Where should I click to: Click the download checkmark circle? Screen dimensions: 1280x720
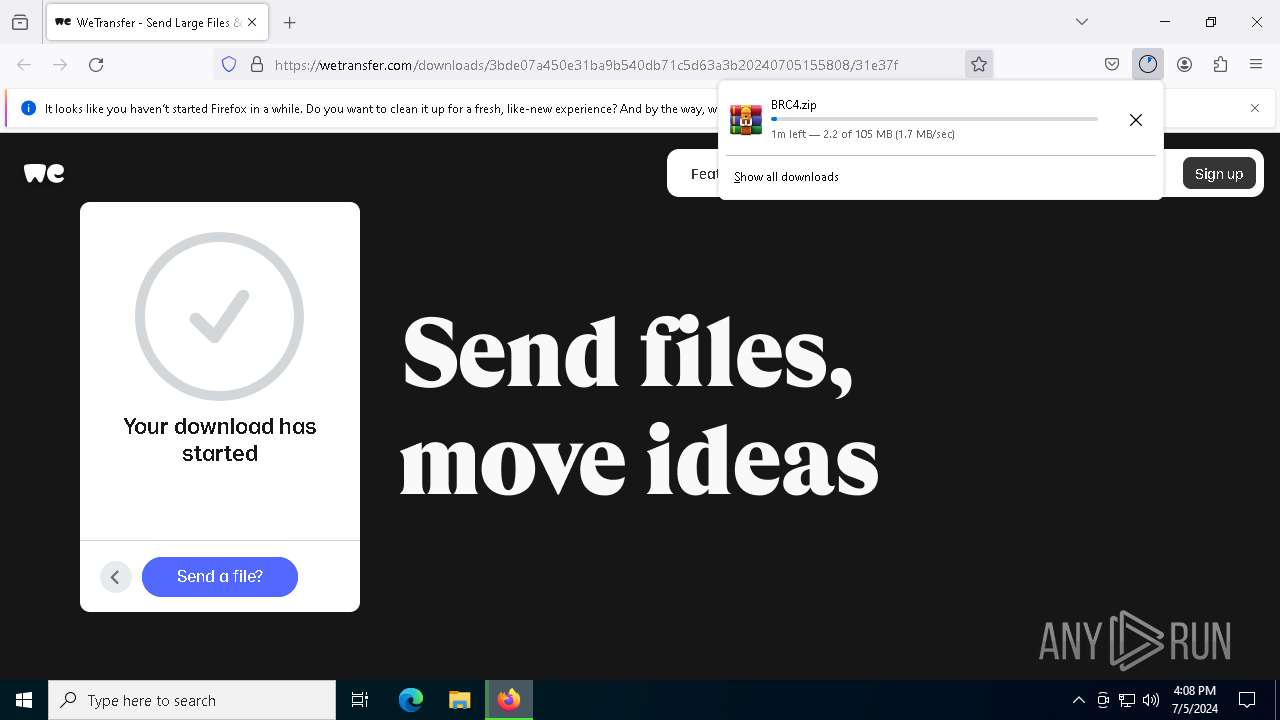(x=219, y=317)
